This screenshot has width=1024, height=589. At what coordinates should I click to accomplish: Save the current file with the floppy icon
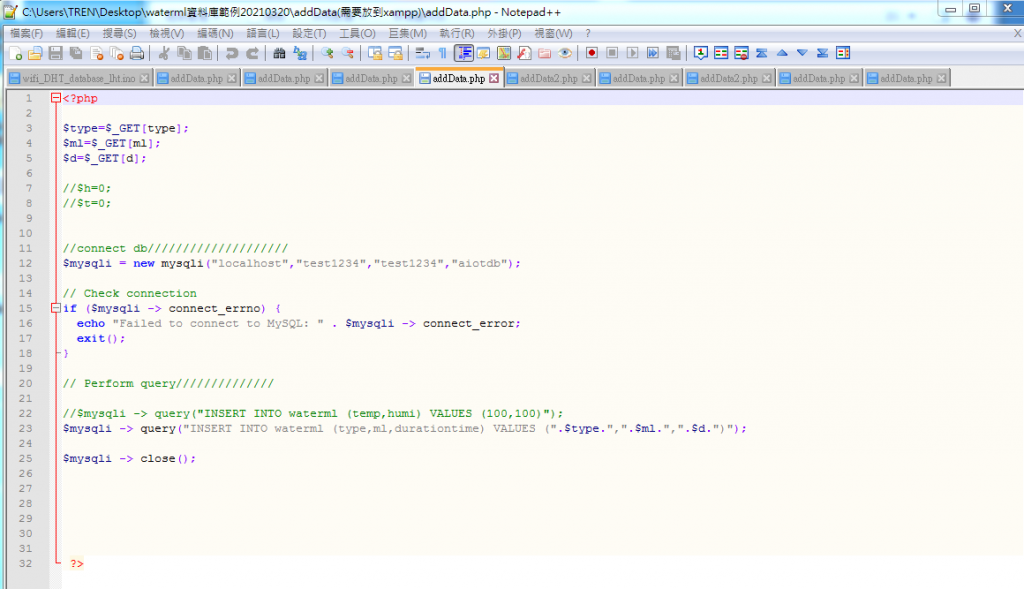point(56,54)
